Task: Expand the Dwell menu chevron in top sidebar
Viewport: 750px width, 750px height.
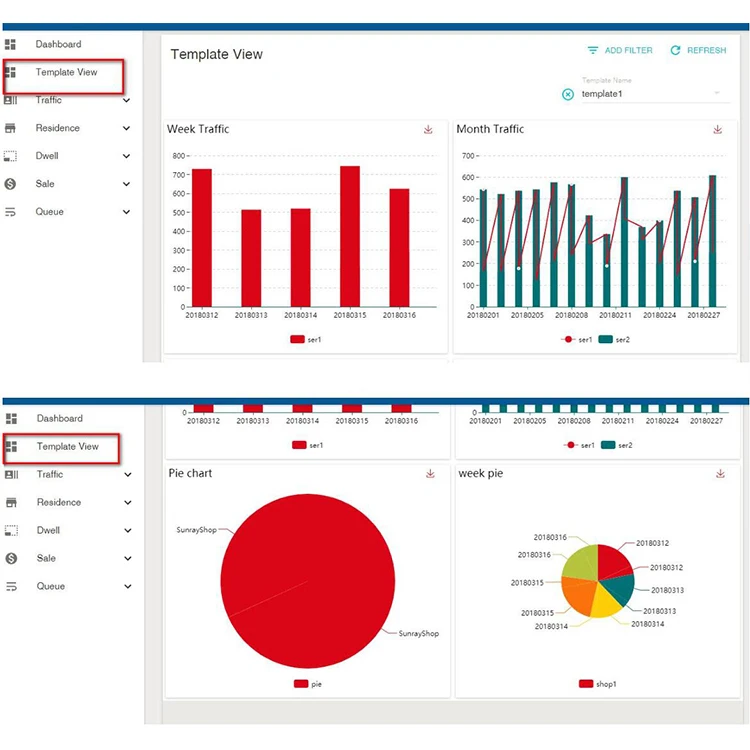Action: click(x=126, y=156)
